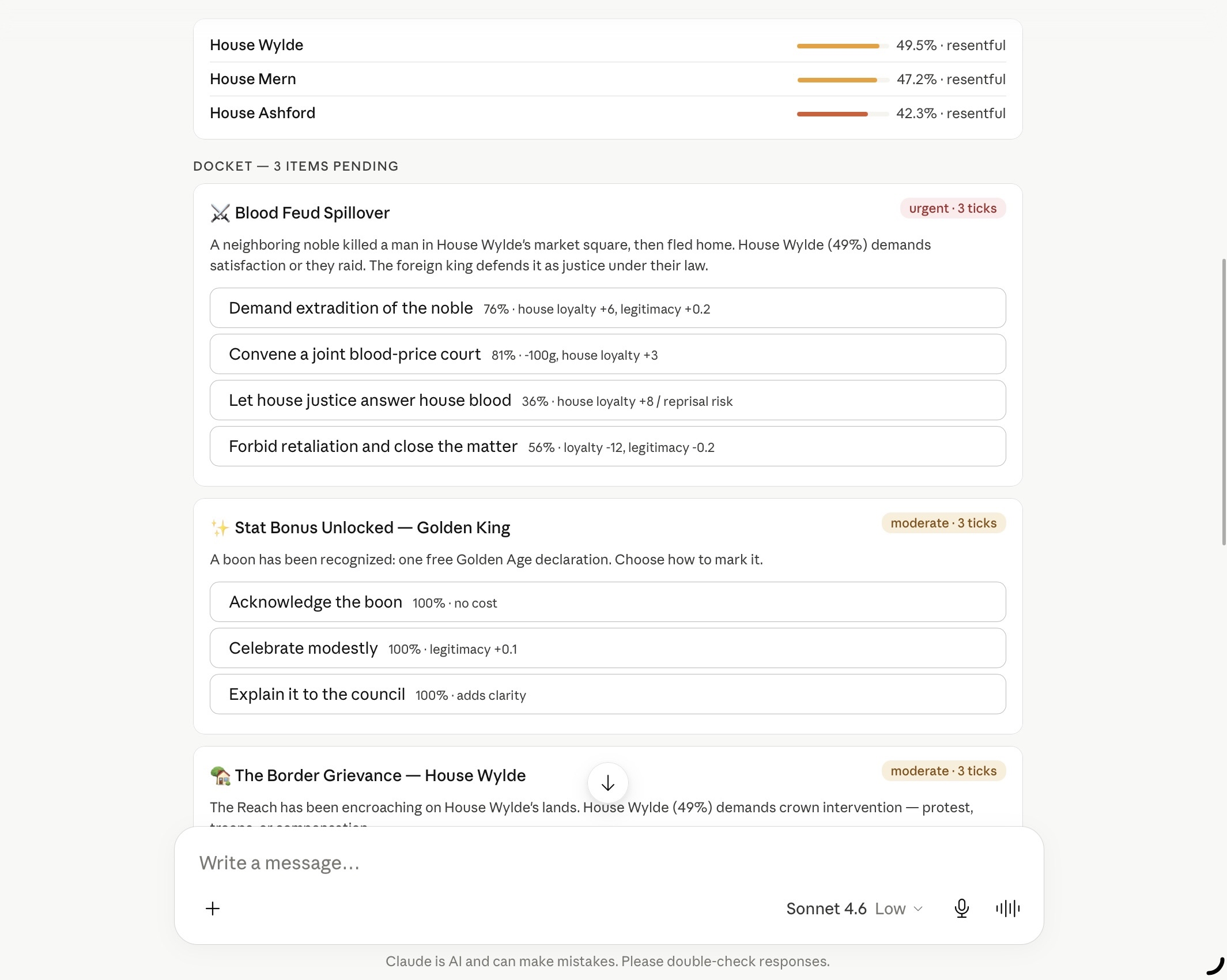Select Forbid retaliation and close the matter

coord(607,446)
